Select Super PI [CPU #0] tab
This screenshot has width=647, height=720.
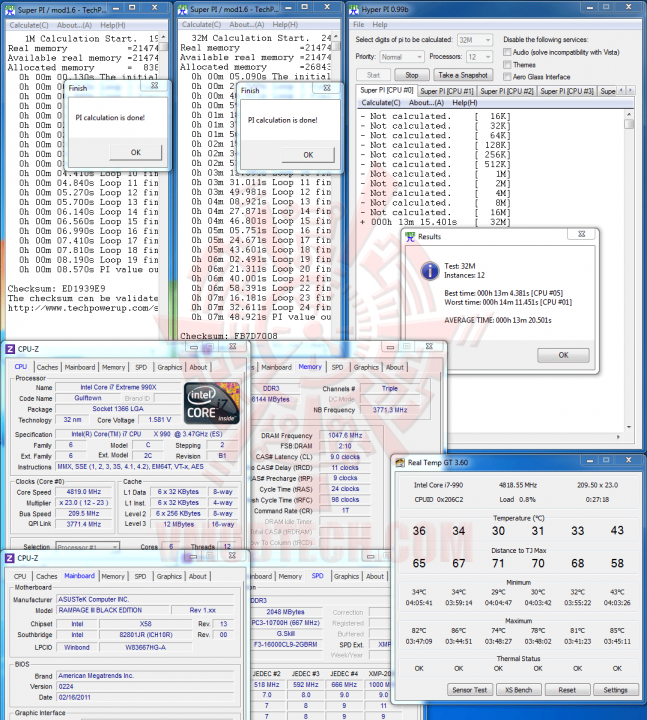click(x=387, y=90)
